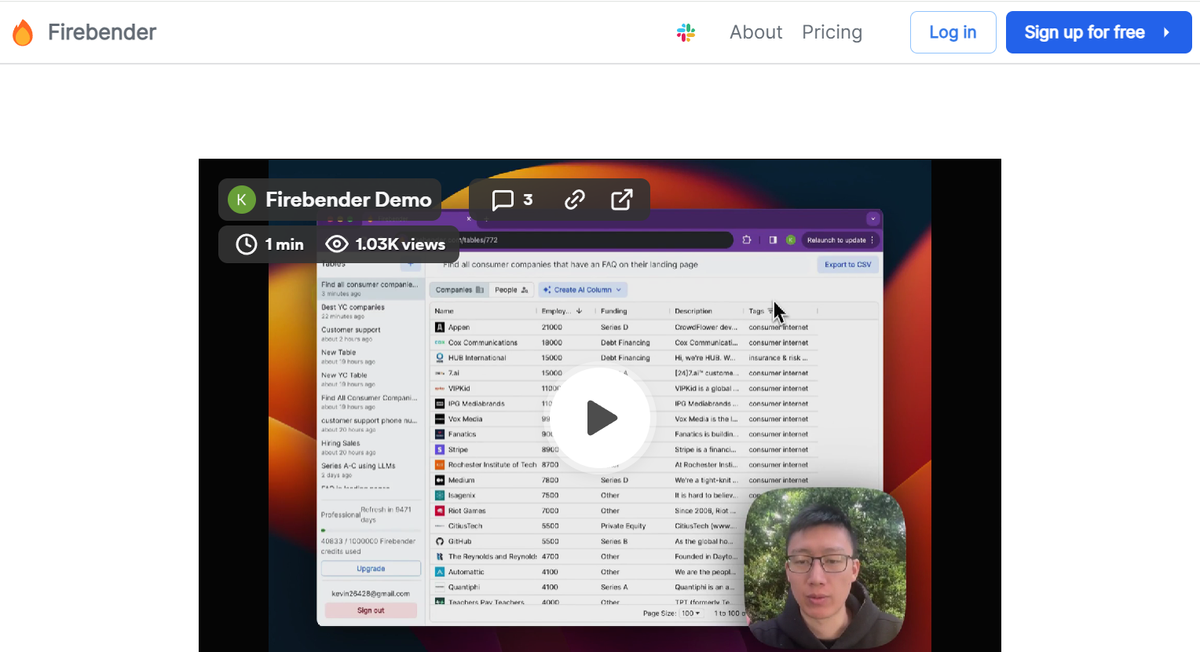
Task: Click the Export to CSV button
Action: (x=847, y=265)
